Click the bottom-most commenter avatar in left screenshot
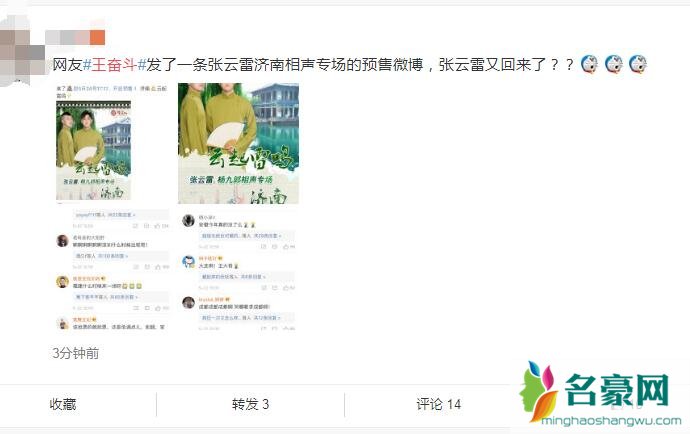This screenshot has width=690, height=434. (62, 323)
